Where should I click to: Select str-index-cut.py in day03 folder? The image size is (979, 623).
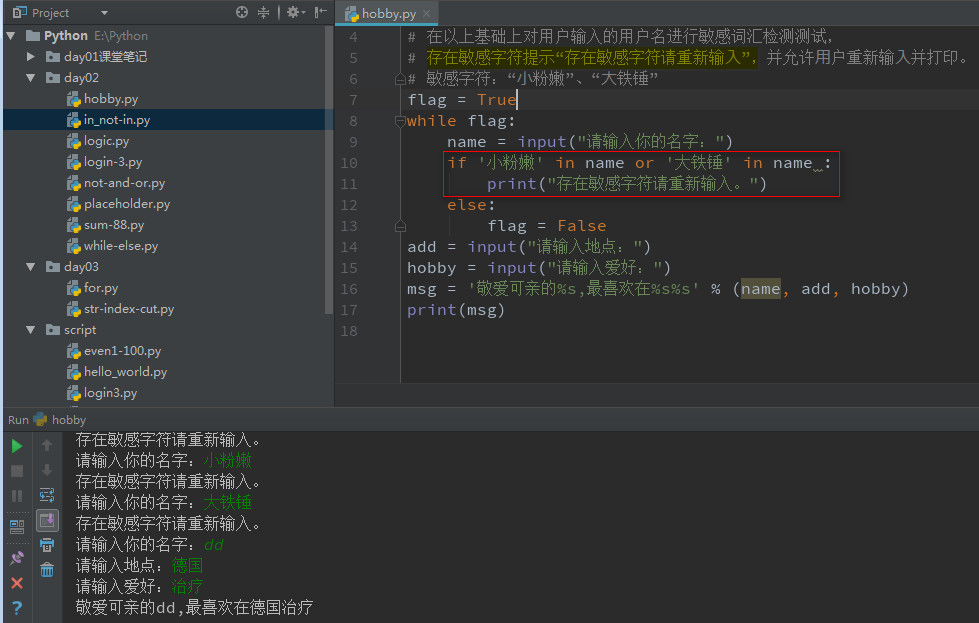click(x=129, y=309)
